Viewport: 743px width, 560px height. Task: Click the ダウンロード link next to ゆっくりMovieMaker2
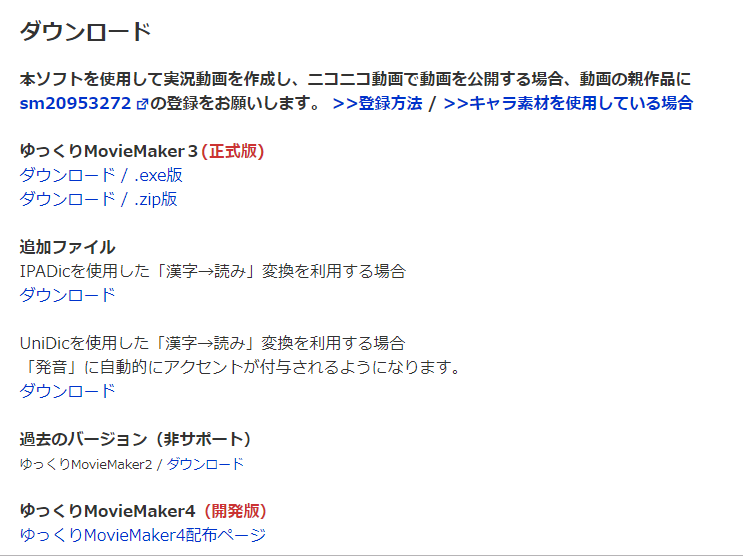click(x=205, y=464)
